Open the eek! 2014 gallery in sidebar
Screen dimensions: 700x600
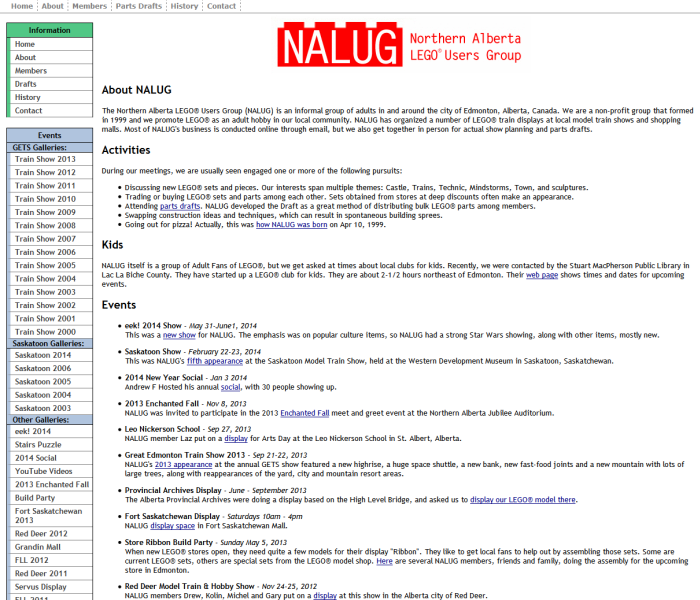tap(50, 432)
